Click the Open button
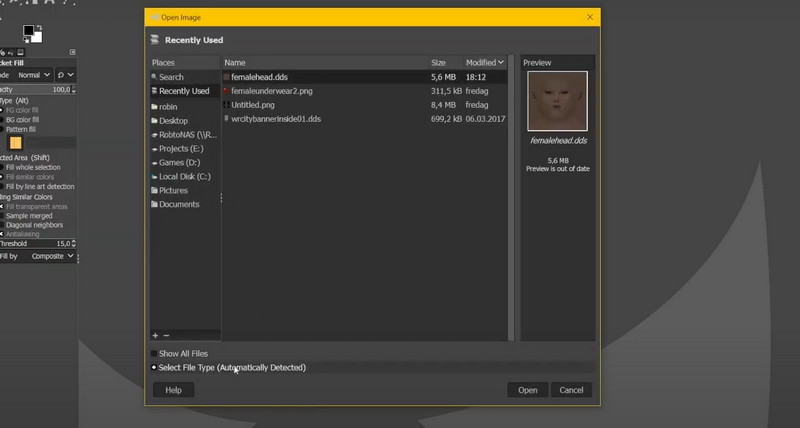The image size is (800, 428). [x=528, y=390]
